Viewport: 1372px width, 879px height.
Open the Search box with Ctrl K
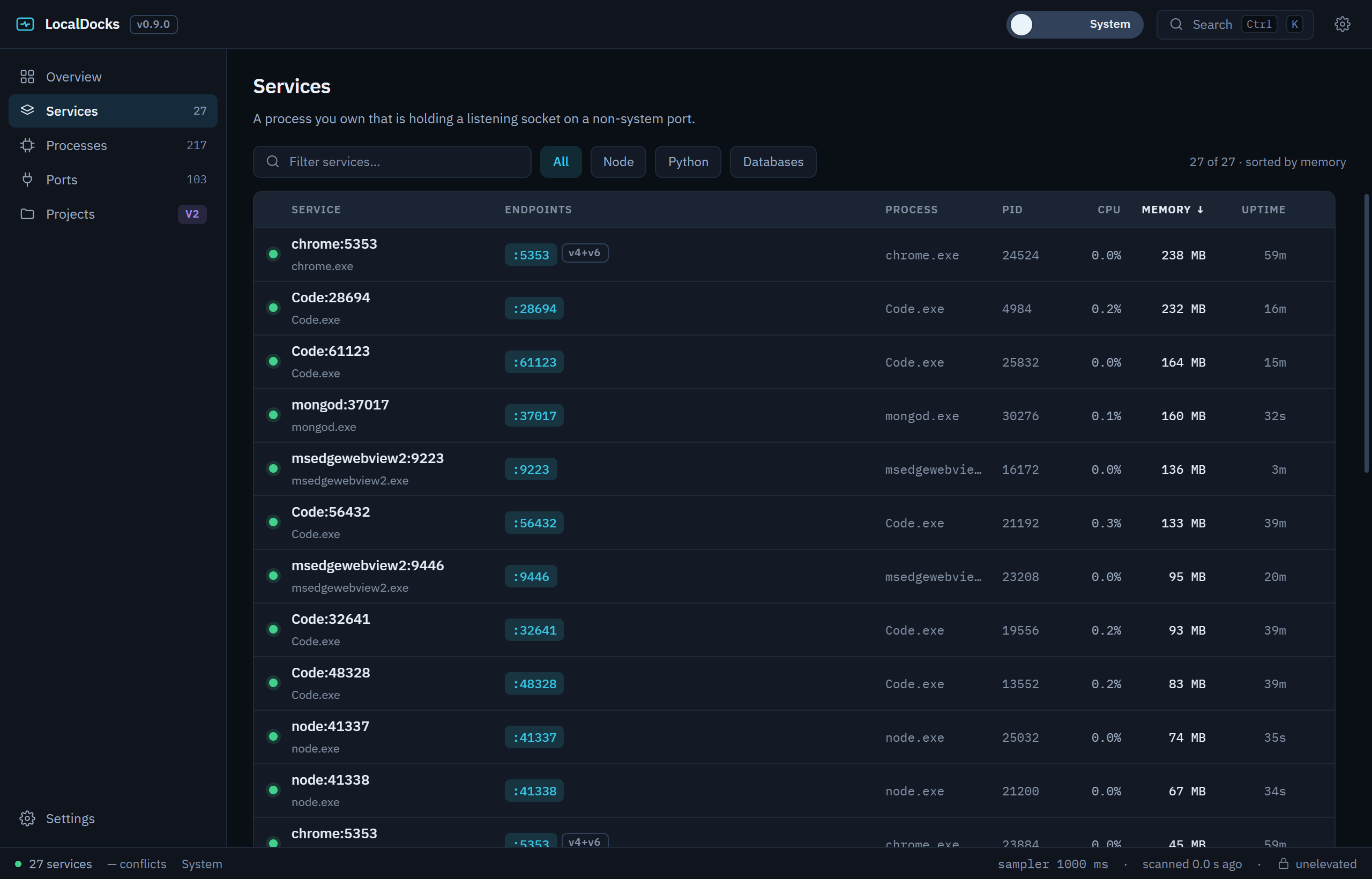click(1234, 24)
